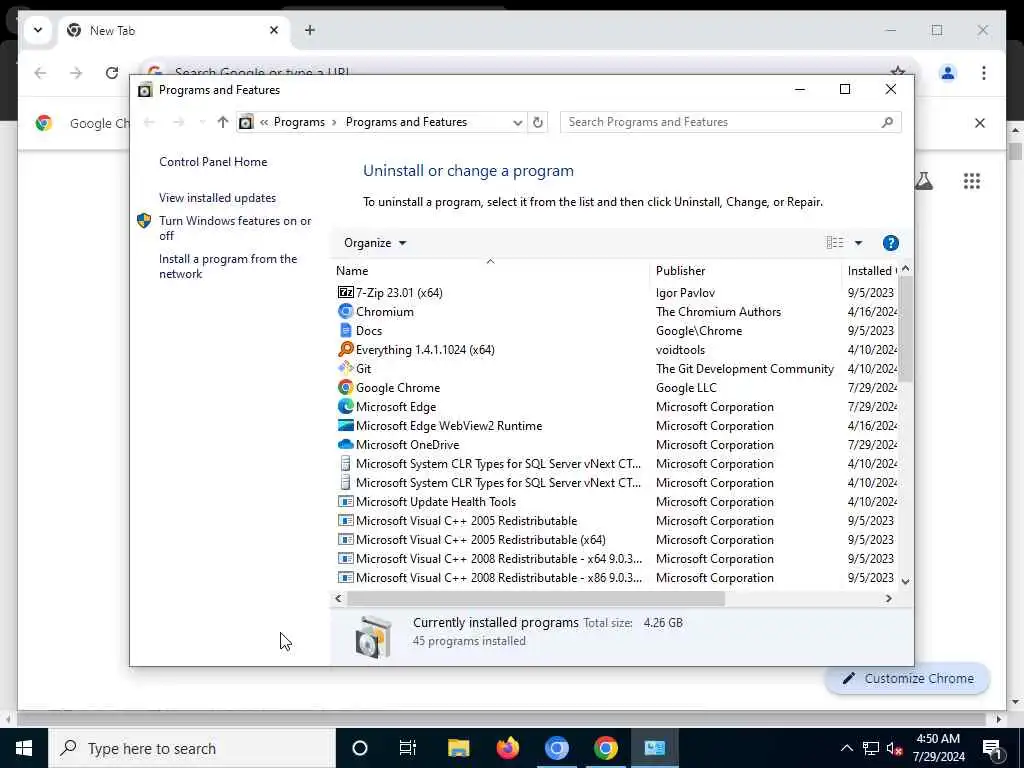Click the Igor Pavlov publisher cell
Image resolution: width=1024 pixels, height=768 pixels.
(685, 293)
